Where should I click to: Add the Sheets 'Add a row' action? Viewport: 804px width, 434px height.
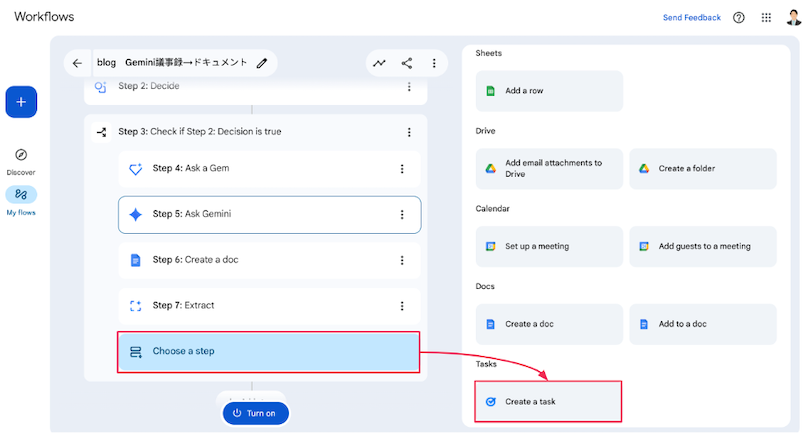(549, 91)
